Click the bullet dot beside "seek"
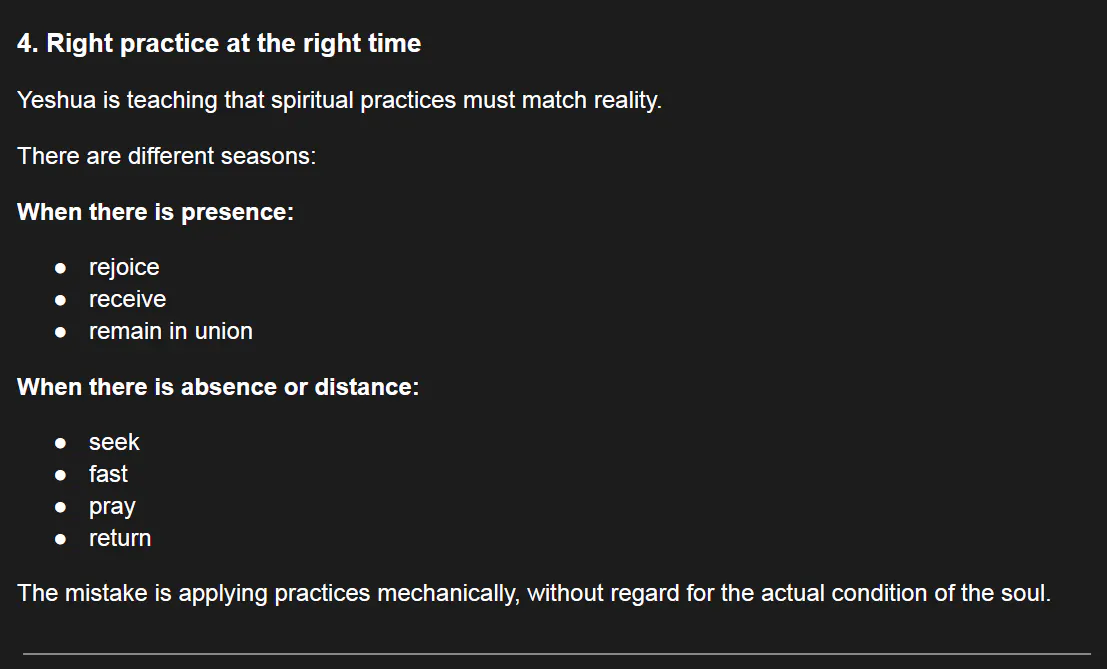 (x=61, y=443)
